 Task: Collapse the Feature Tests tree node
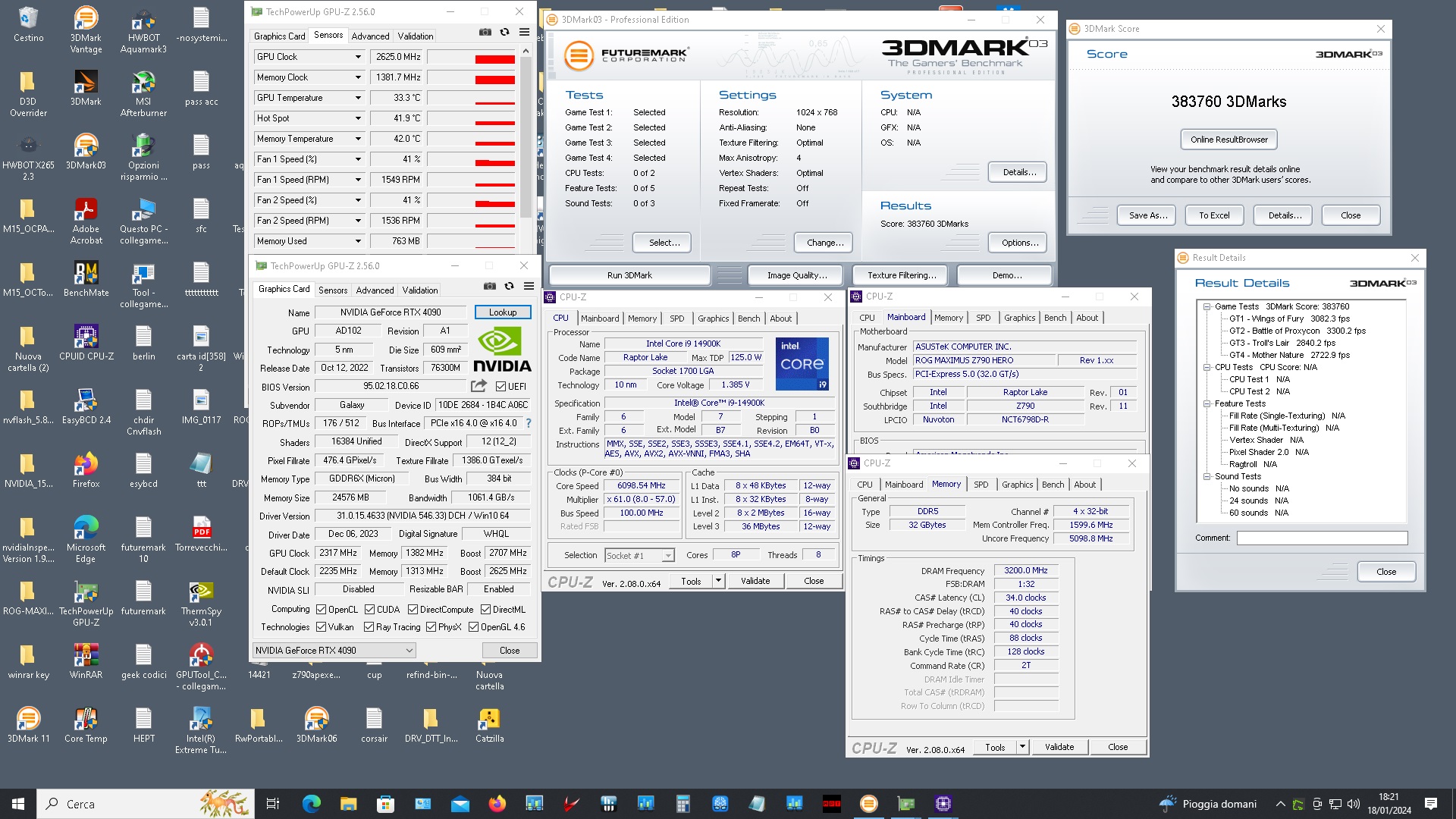(x=1207, y=404)
